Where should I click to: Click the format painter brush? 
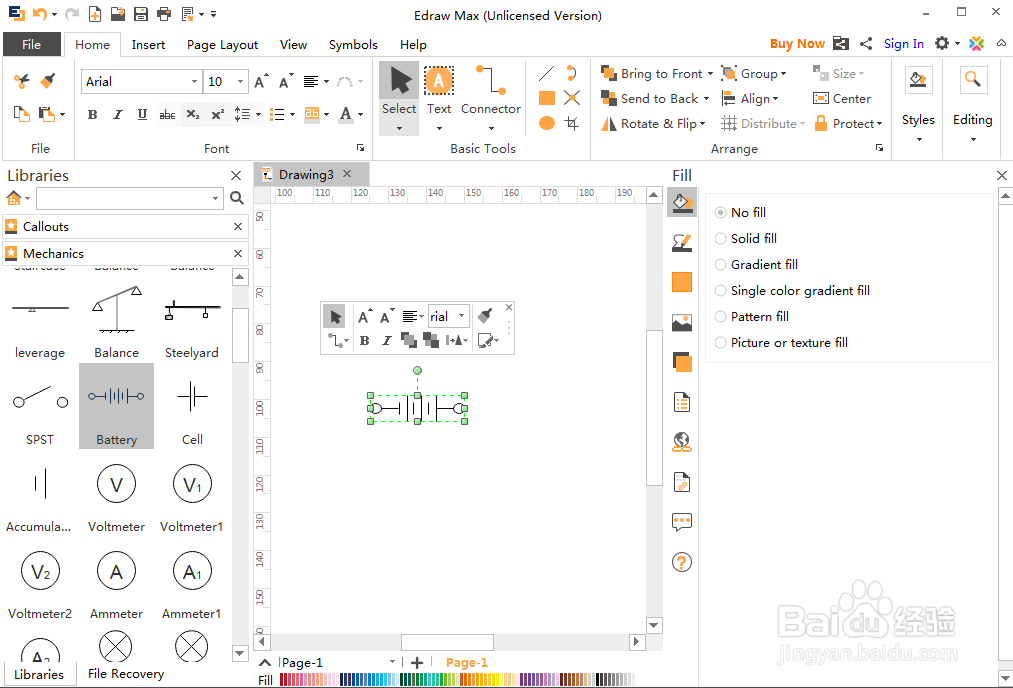pos(48,81)
